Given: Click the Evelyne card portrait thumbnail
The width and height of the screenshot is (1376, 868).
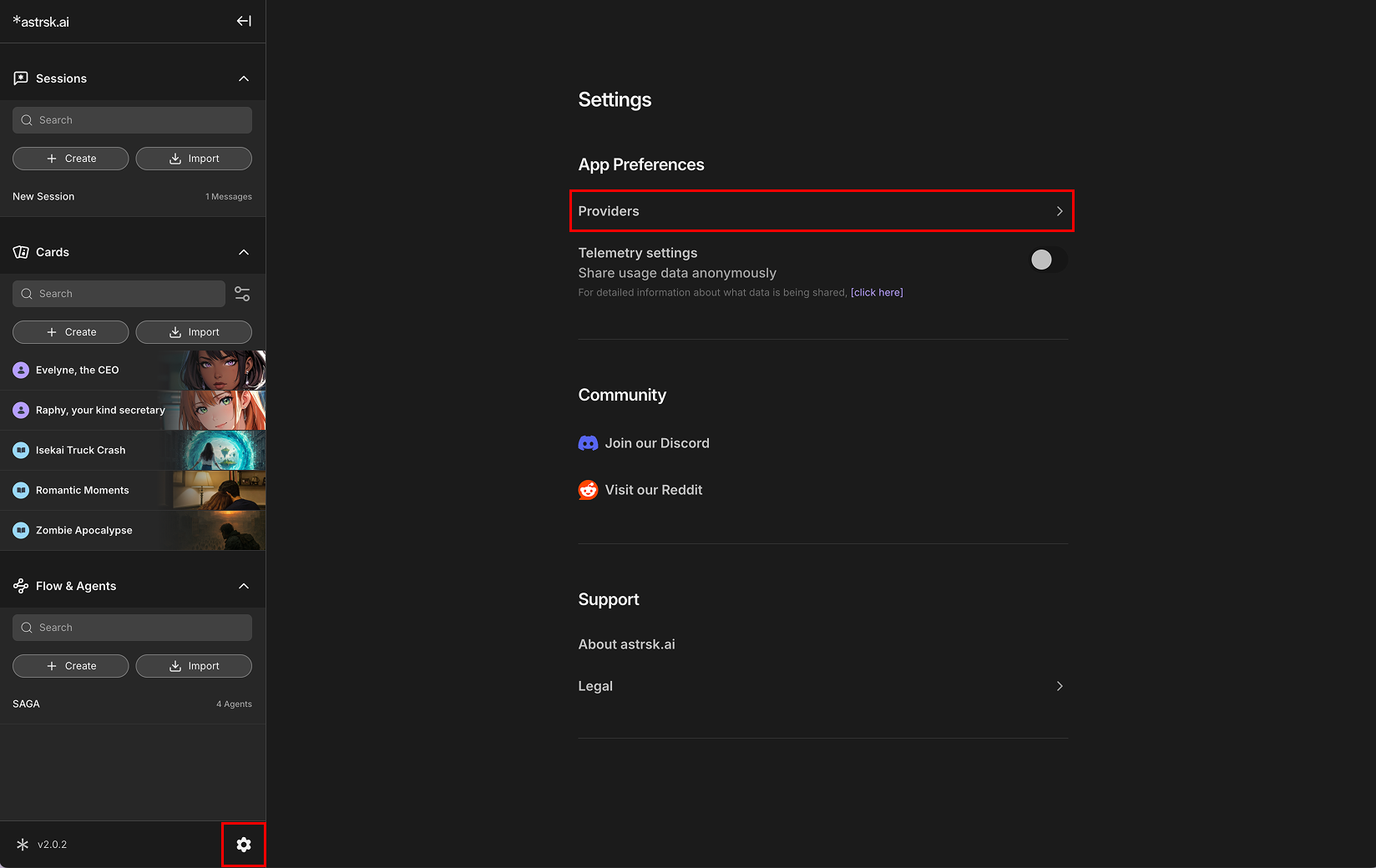Looking at the screenshot, I should 220,370.
